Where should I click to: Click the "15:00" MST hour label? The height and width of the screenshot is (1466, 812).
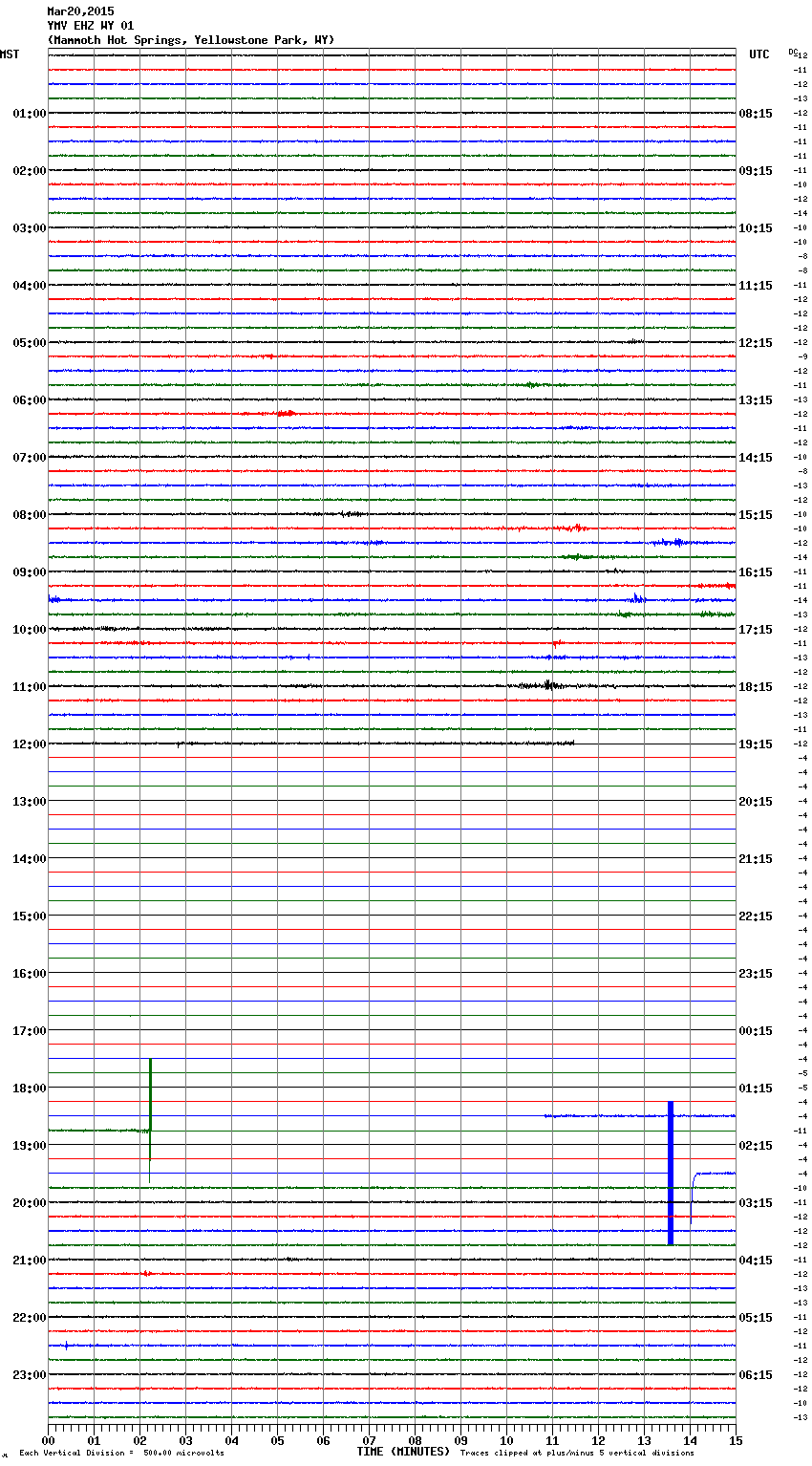[30, 916]
